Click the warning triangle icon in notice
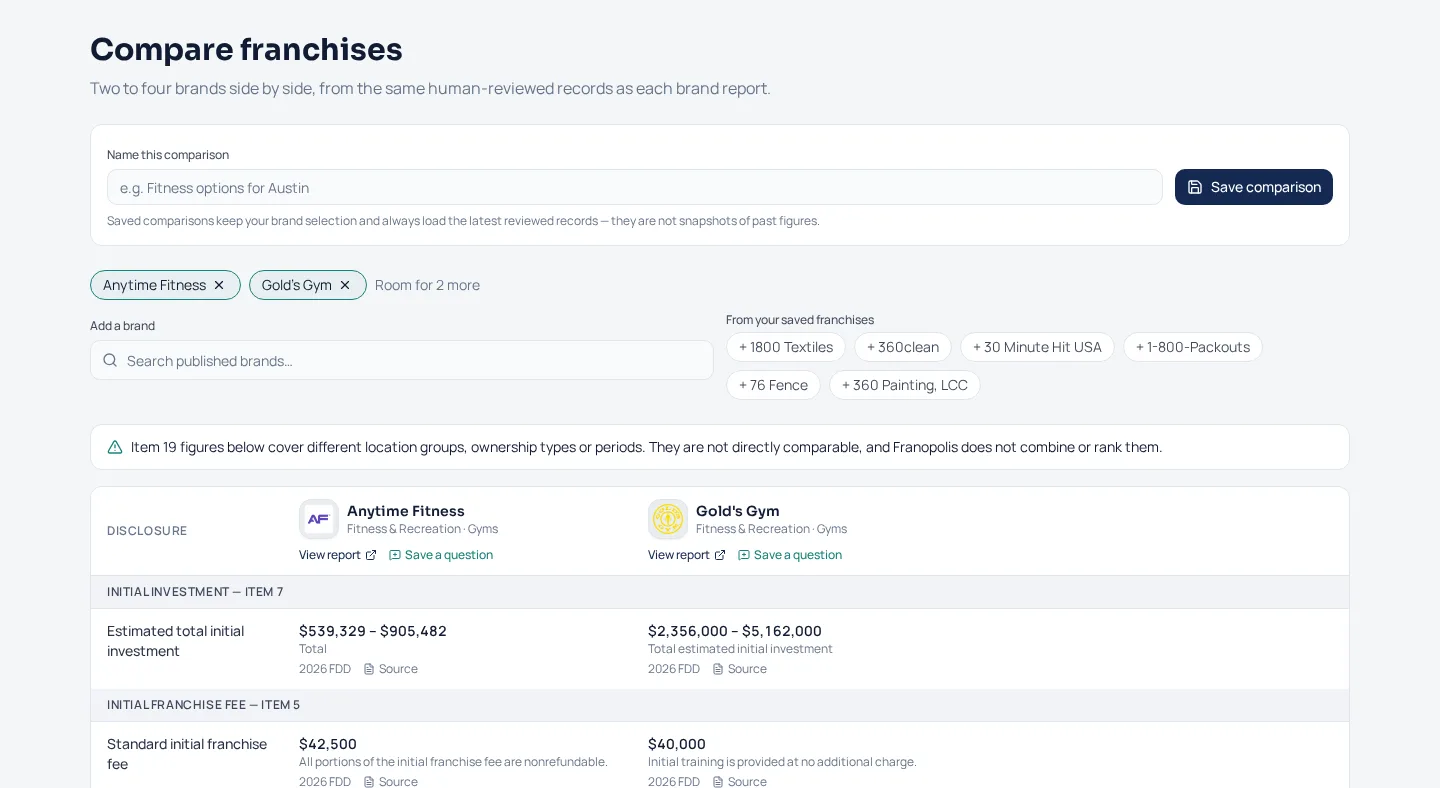 point(115,447)
